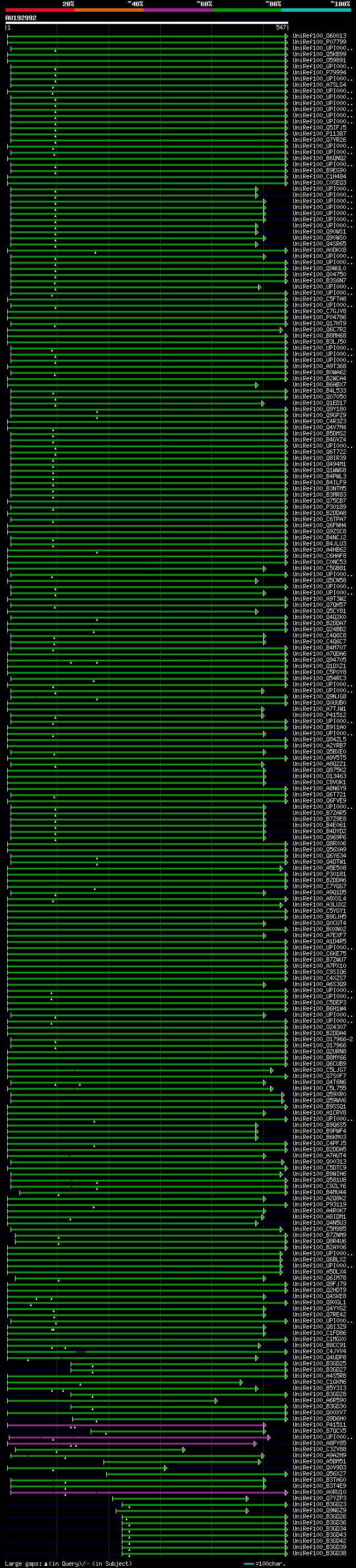
Task: Click the UniRef100_C3ZV88 label
Action: (x=319, y=1449)
